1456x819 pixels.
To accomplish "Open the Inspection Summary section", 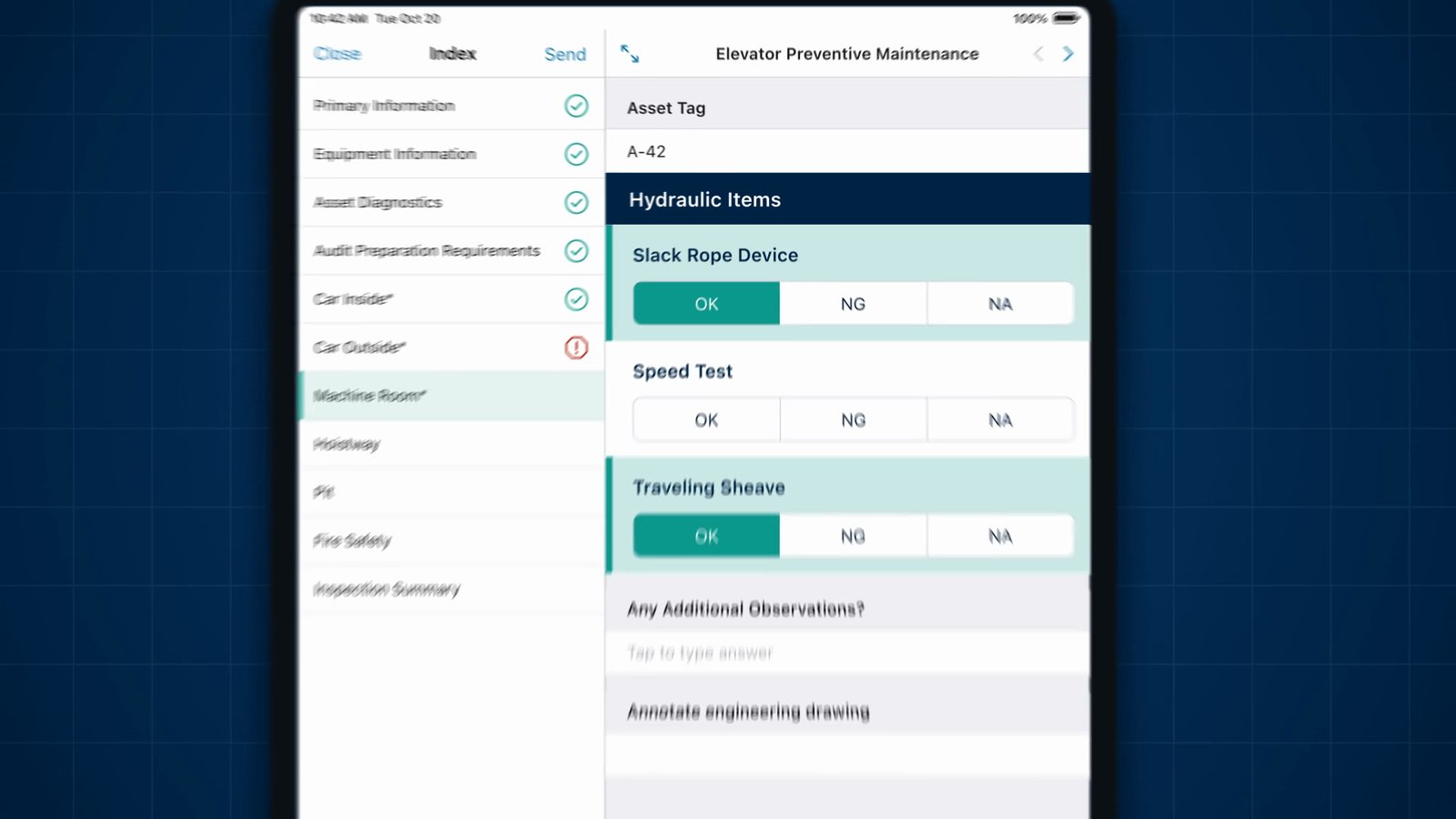I will (451, 589).
